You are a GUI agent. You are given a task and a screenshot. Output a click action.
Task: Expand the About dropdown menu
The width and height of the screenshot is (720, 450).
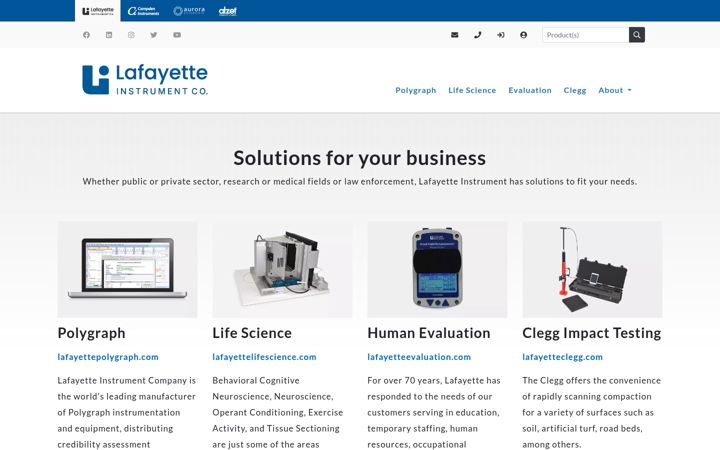[615, 90]
